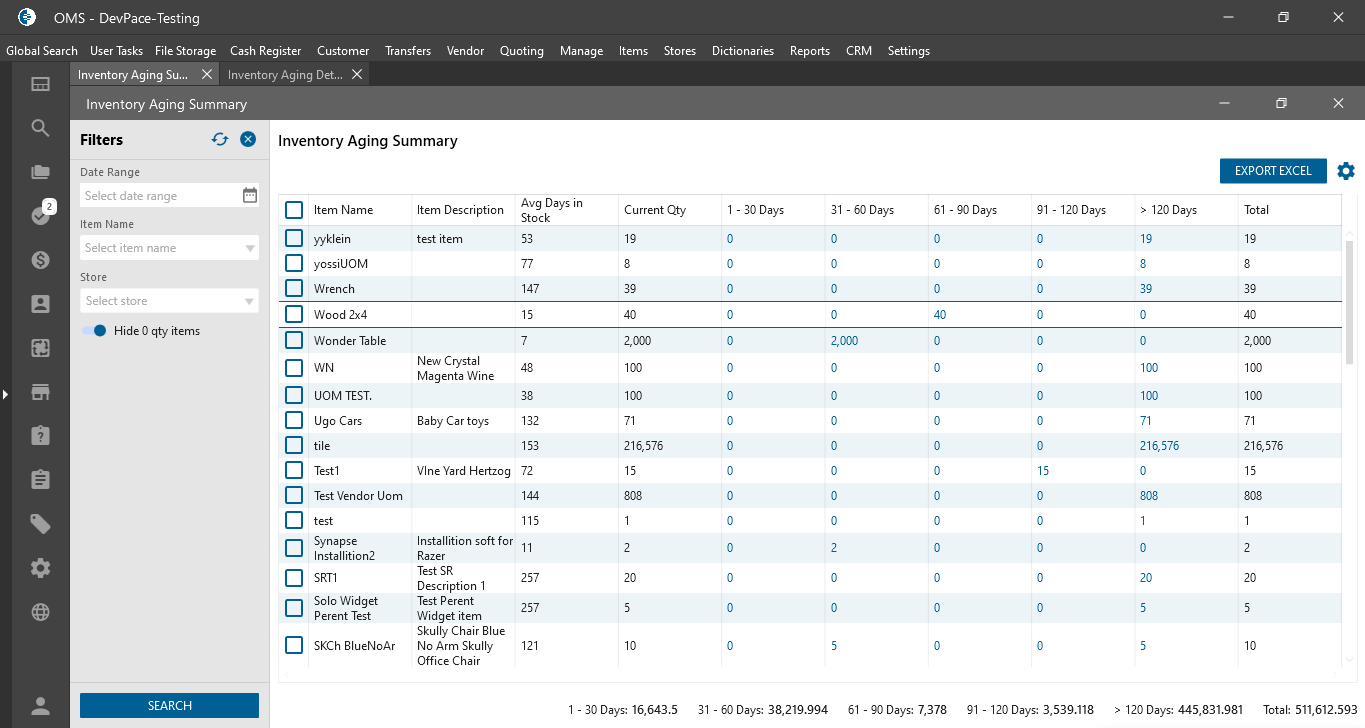This screenshot has height=728, width=1365.
Task: Expand the Item Name dropdown
Action: [x=250, y=248]
